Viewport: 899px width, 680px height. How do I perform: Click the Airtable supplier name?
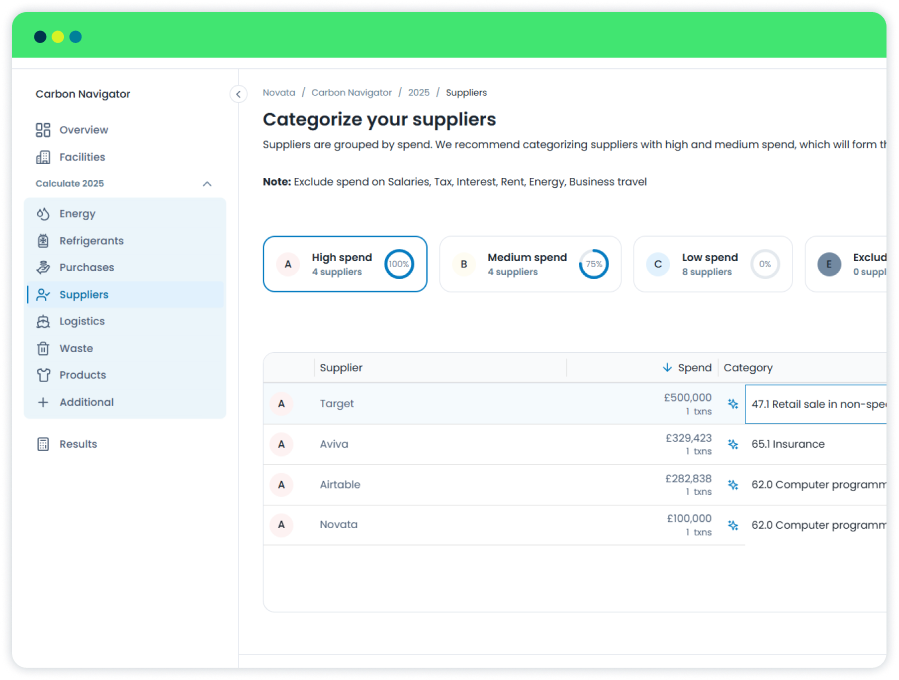point(340,484)
